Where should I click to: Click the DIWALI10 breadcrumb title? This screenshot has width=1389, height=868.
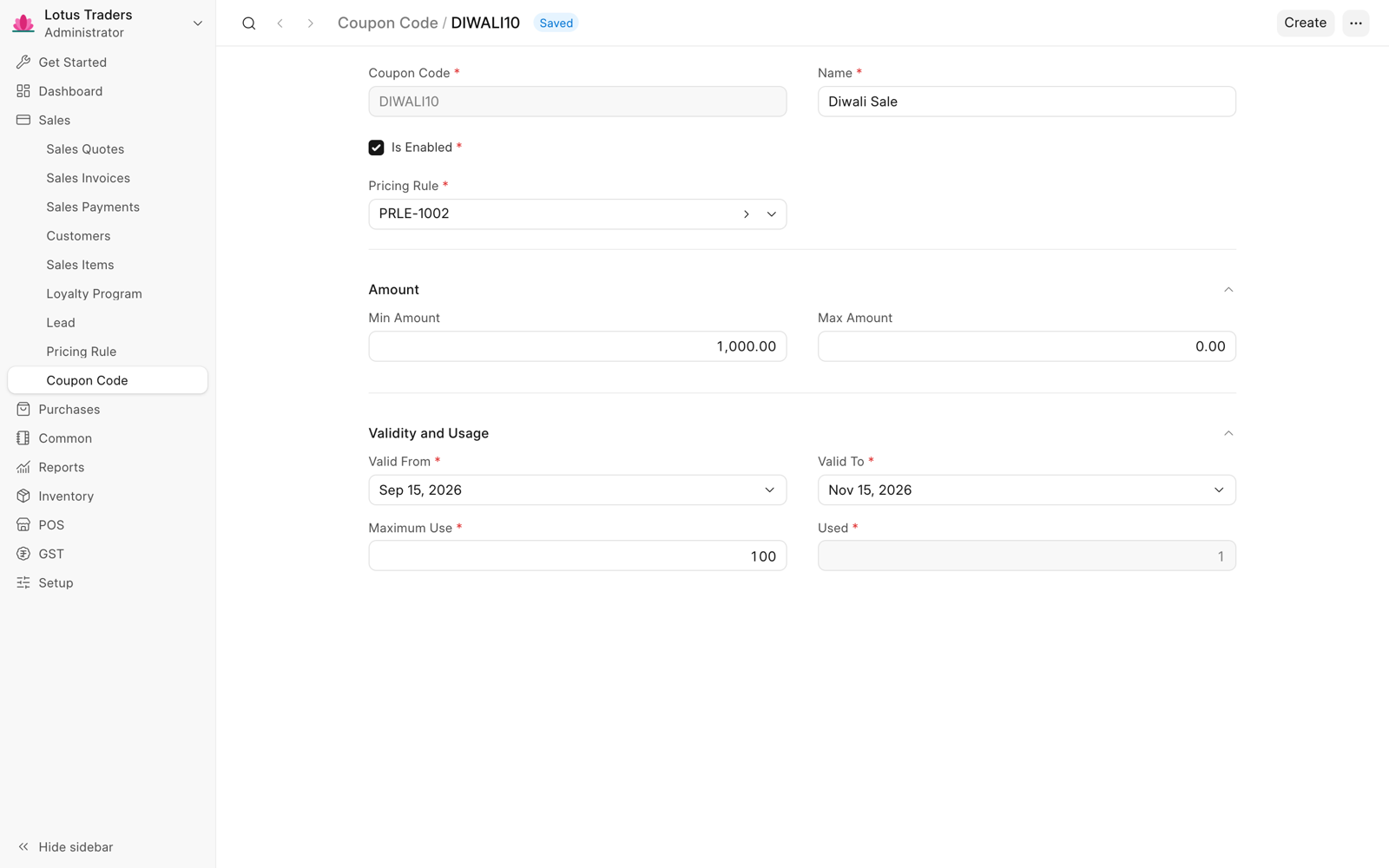485,23
